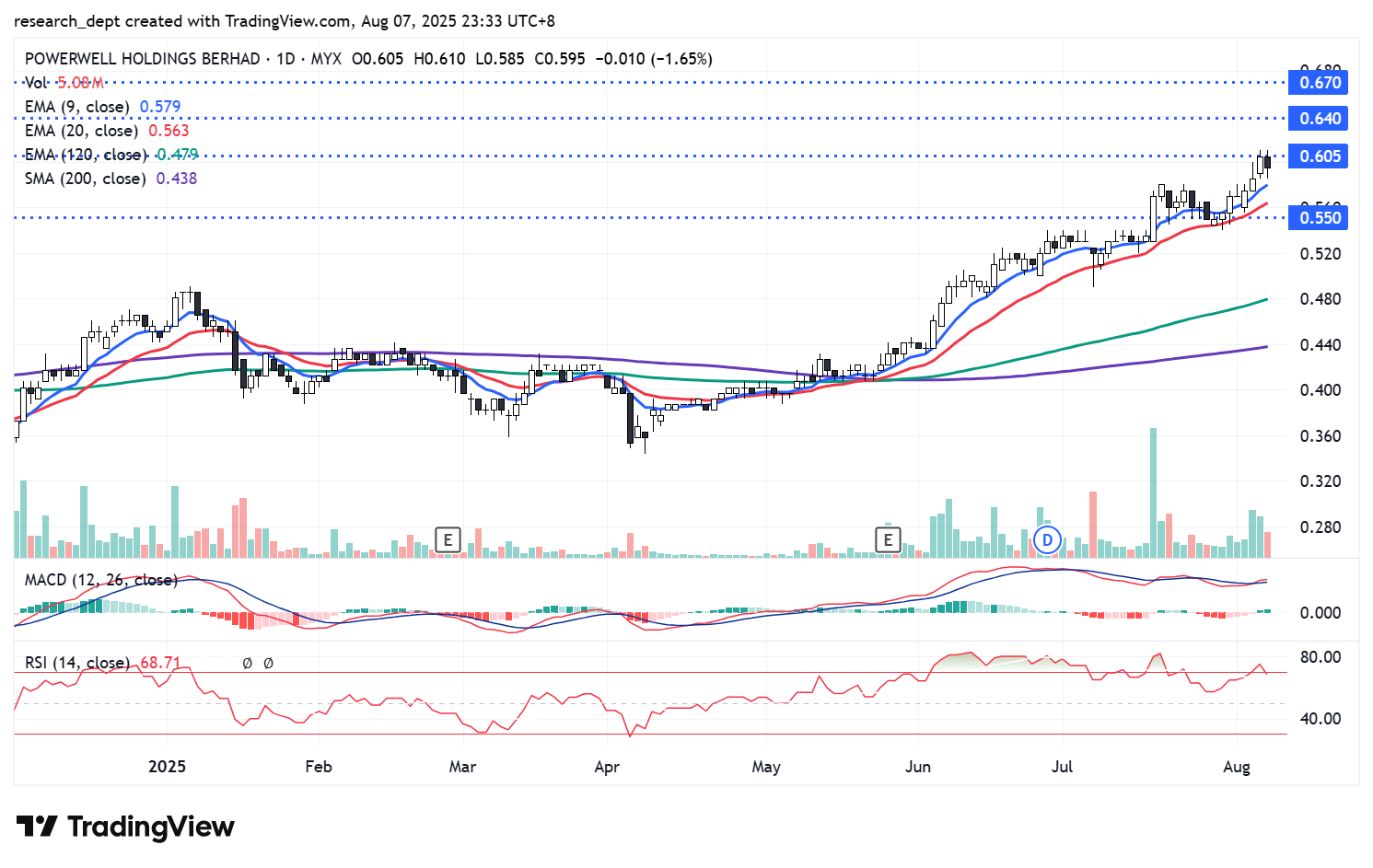Open the earnings E marker before June

point(889,539)
